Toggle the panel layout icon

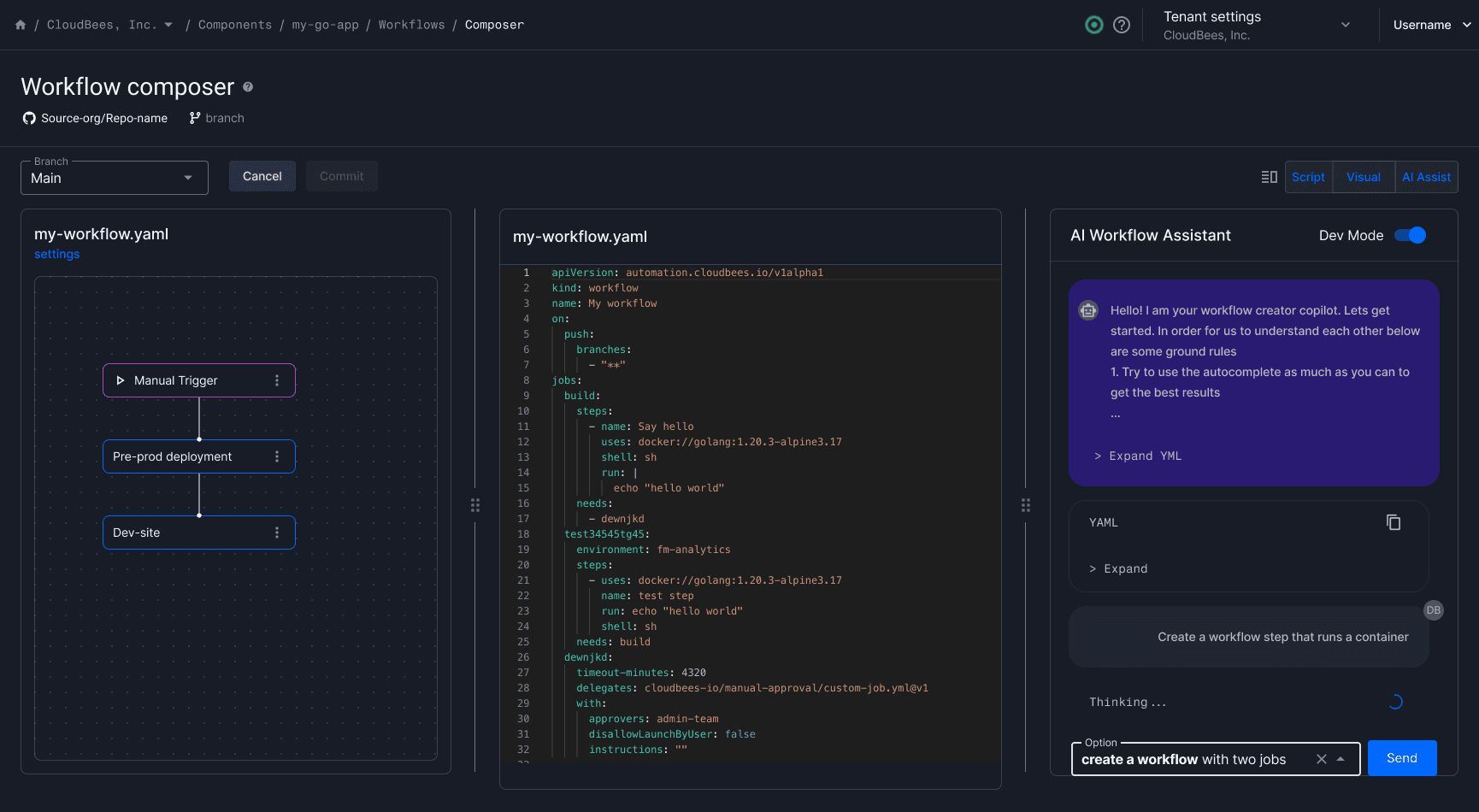[x=1270, y=177]
